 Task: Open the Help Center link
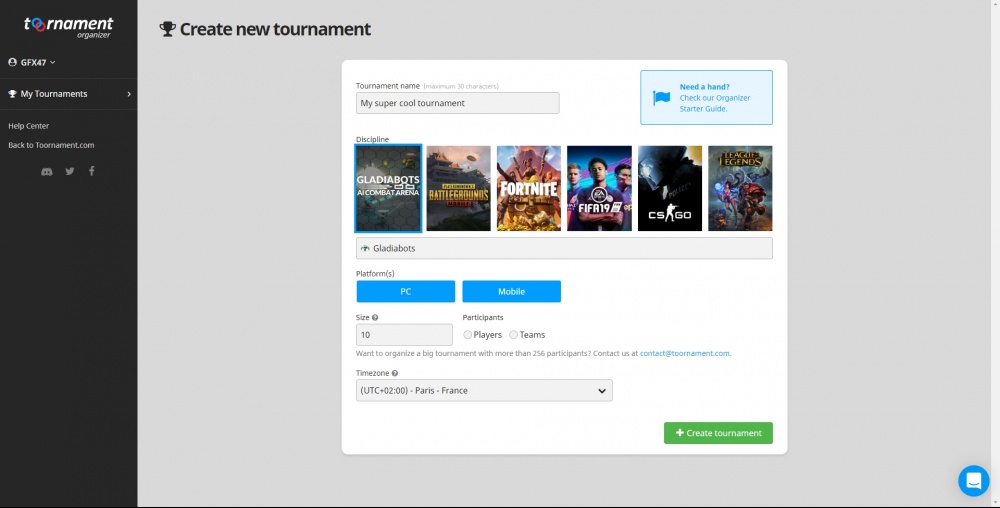[x=29, y=126]
